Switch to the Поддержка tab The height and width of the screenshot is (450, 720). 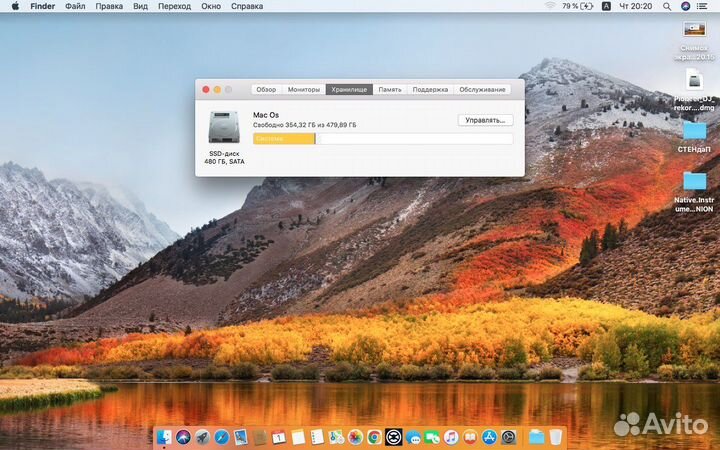430,89
